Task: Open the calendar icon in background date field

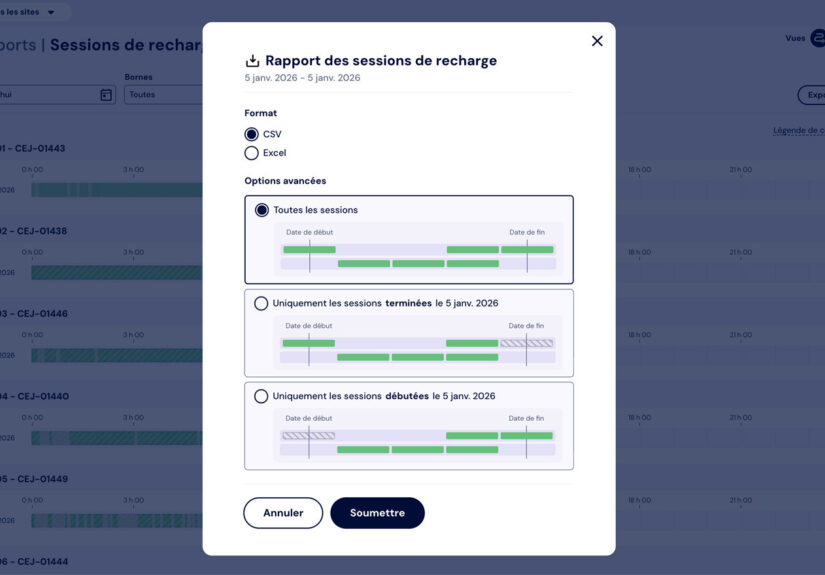Action: tap(106, 95)
